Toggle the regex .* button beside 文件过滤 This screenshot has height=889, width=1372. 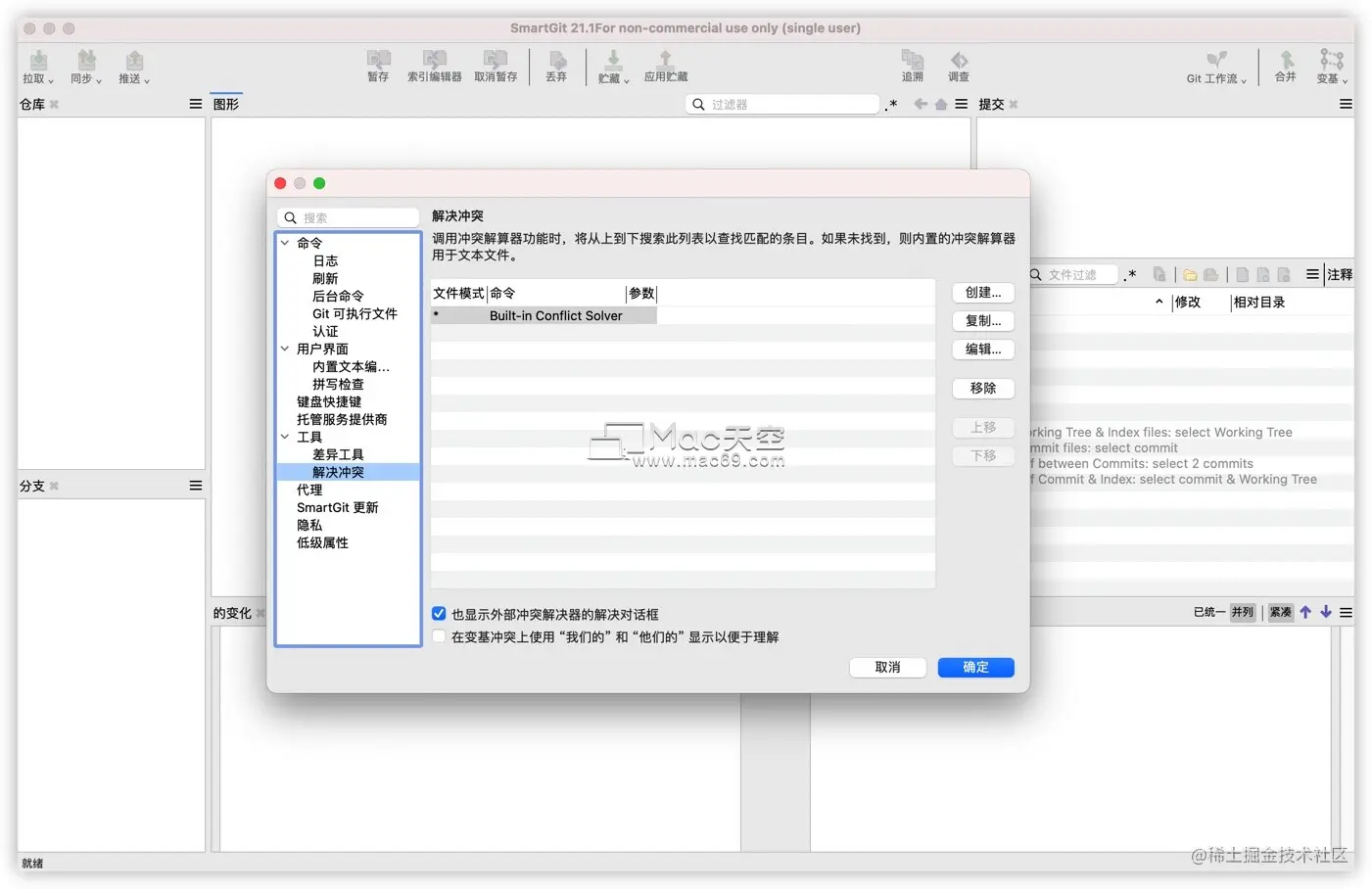(1130, 275)
